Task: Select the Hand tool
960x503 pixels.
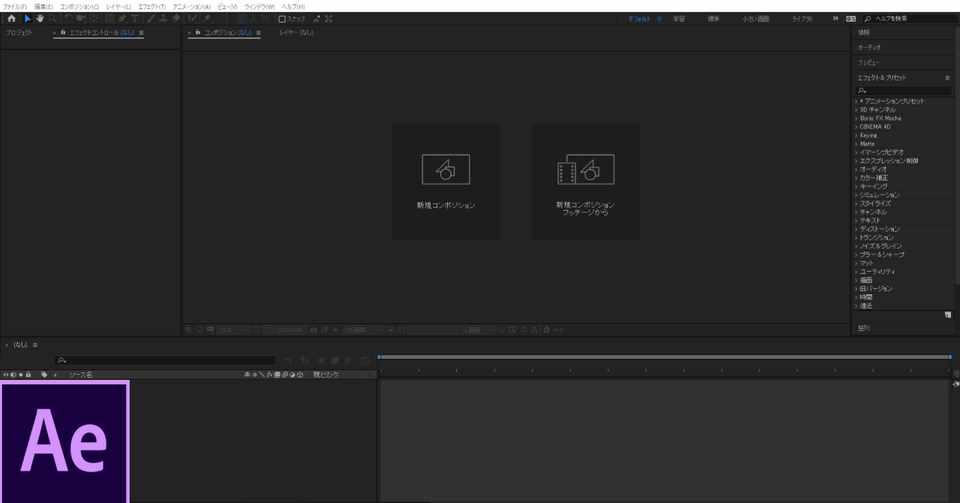Action: 40,19
